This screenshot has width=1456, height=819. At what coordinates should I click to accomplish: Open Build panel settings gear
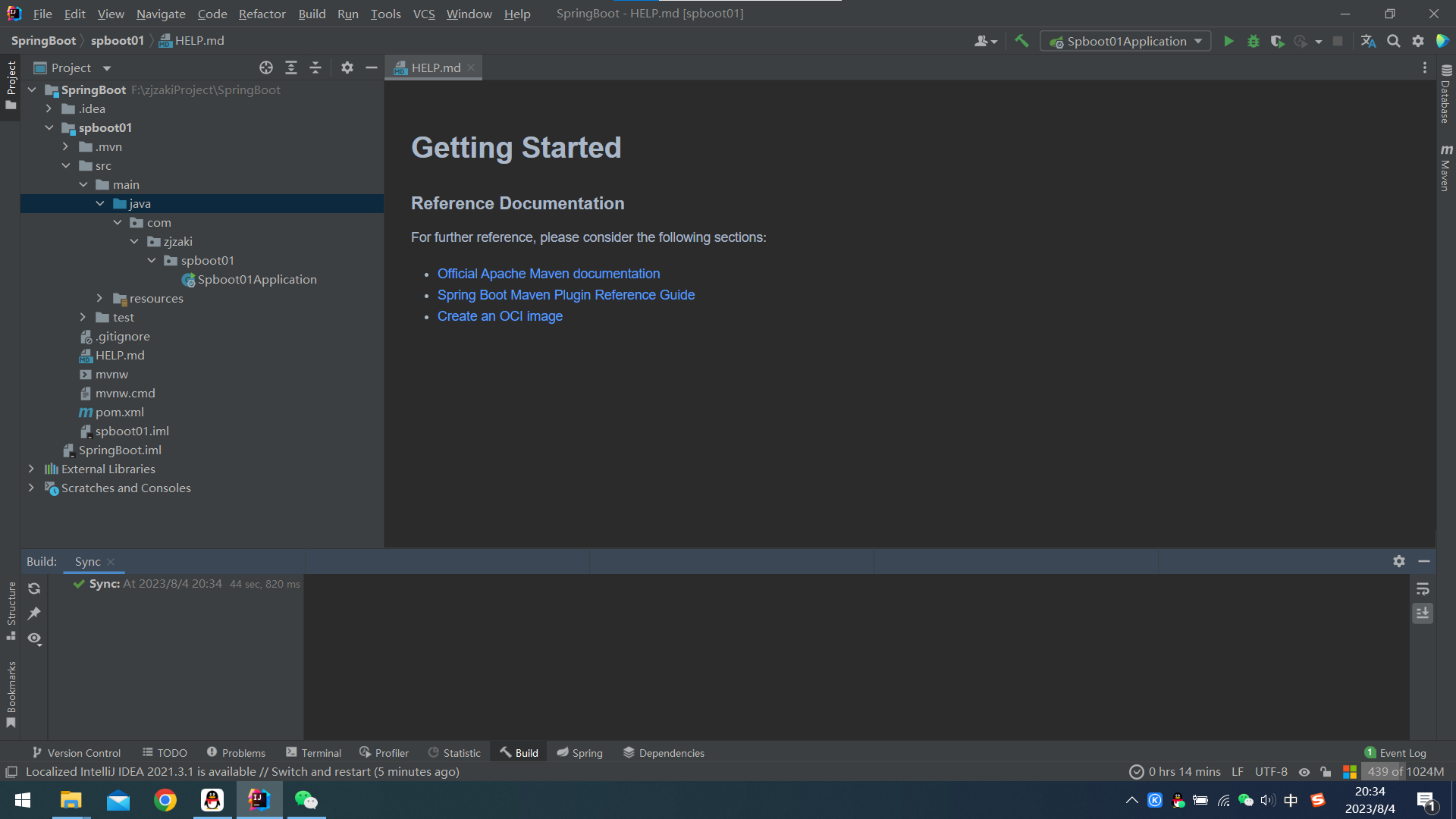pyautogui.click(x=1399, y=561)
